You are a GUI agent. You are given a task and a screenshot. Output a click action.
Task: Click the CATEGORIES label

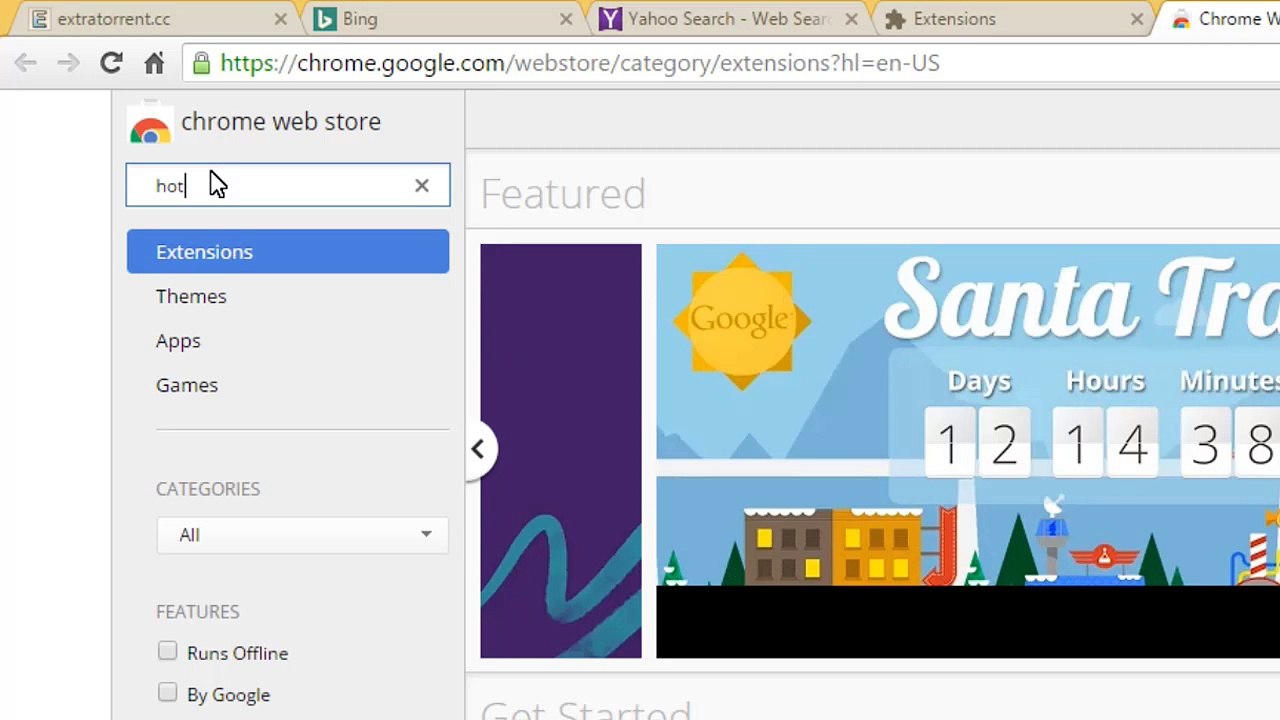click(x=208, y=489)
